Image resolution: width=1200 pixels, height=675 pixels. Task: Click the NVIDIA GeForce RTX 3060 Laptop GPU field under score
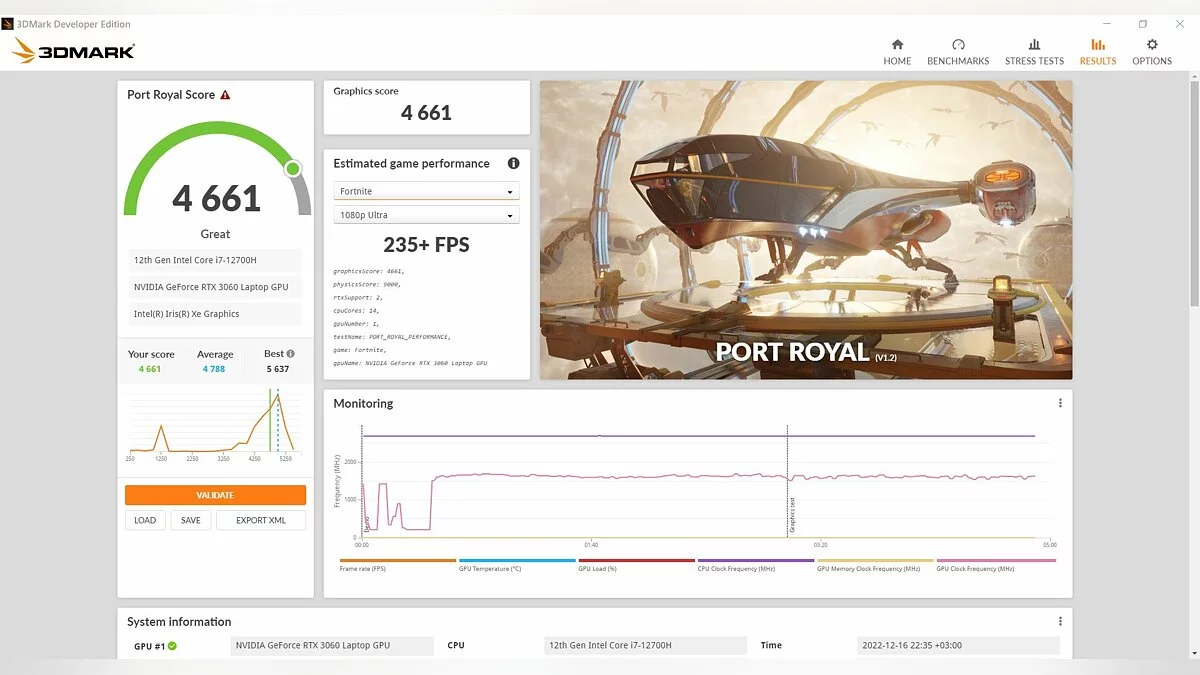tap(215, 287)
